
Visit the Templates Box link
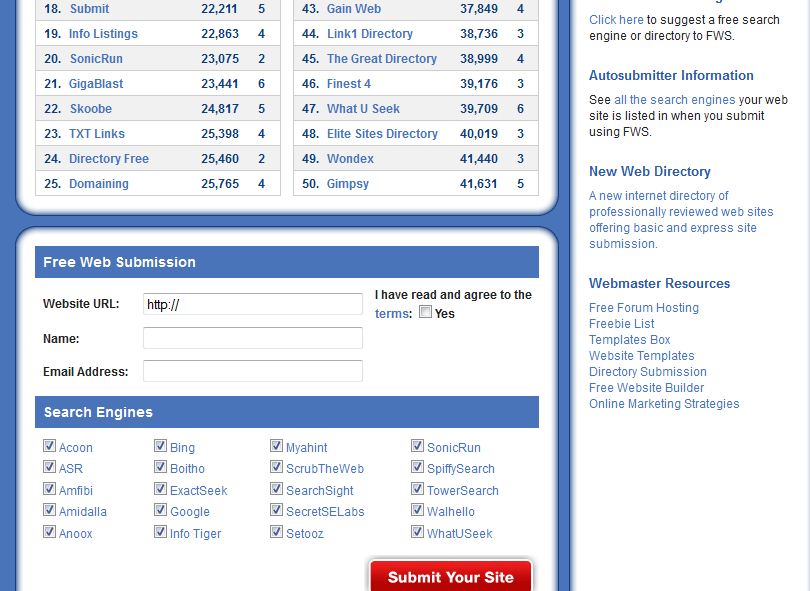(630, 340)
